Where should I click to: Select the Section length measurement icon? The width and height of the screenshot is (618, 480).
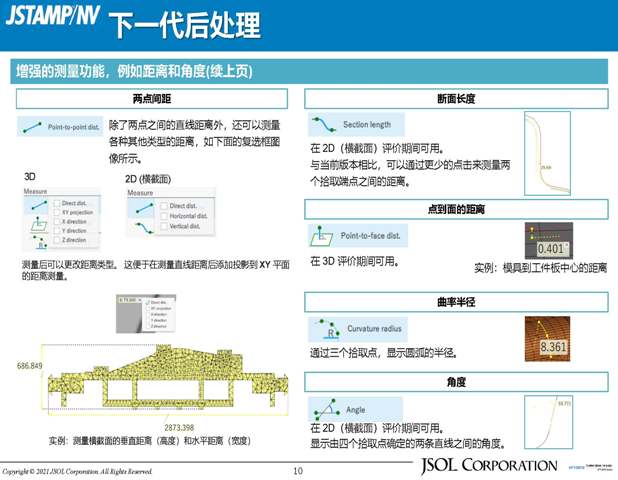click(x=323, y=125)
